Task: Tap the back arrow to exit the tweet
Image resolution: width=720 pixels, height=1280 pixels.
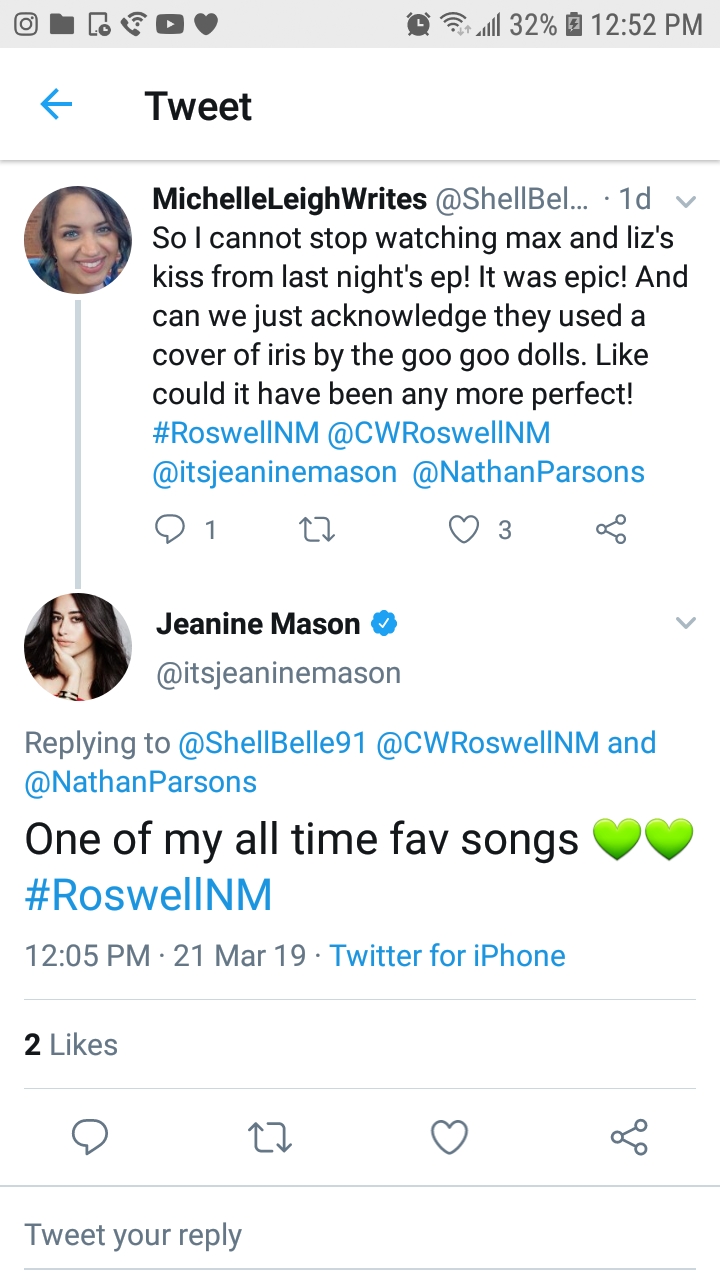Action: [57, 103]
